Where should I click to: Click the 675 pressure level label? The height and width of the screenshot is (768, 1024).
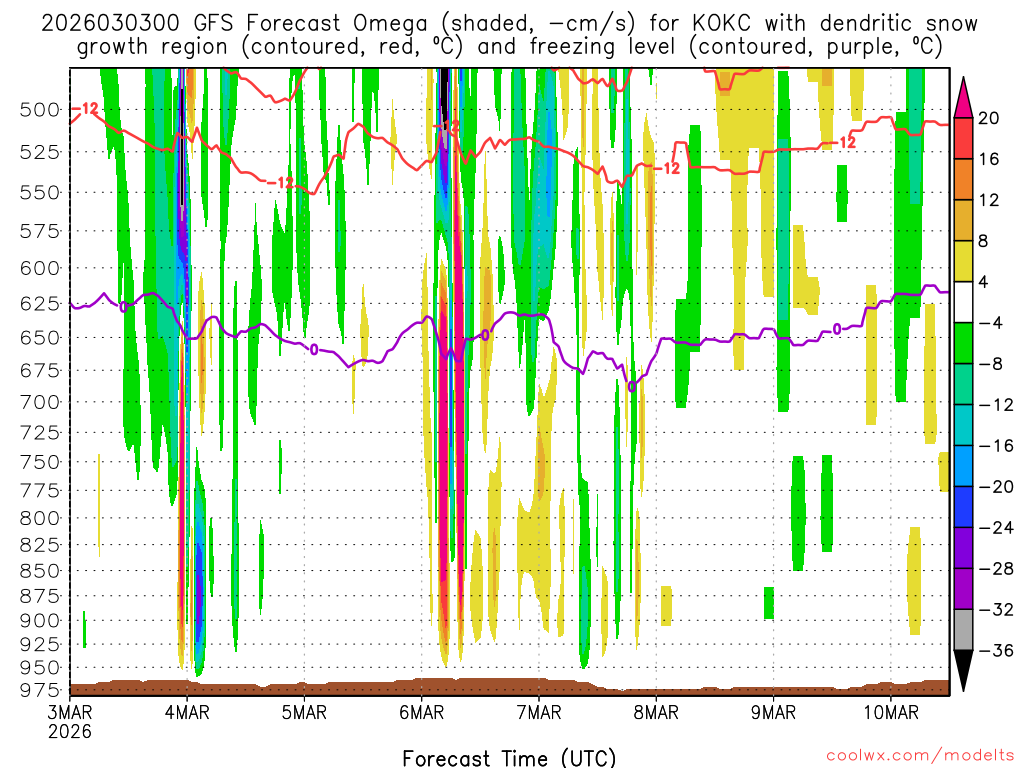pos(40,371)
